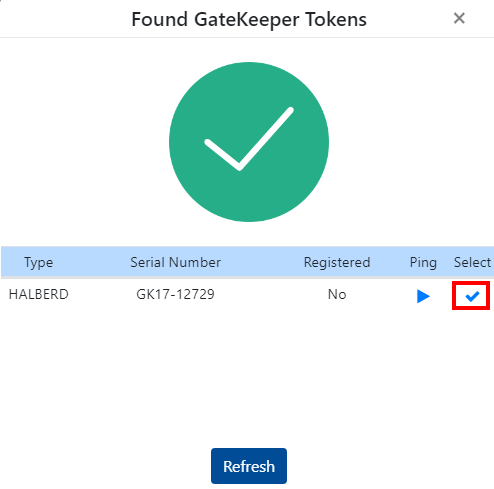Click the HALBERD token table row
The image size is (494, 489).
pos(247,295)
